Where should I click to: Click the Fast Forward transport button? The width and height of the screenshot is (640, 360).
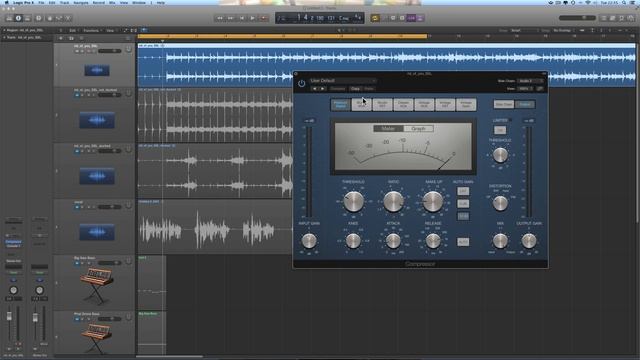click(x=231, y=18)
